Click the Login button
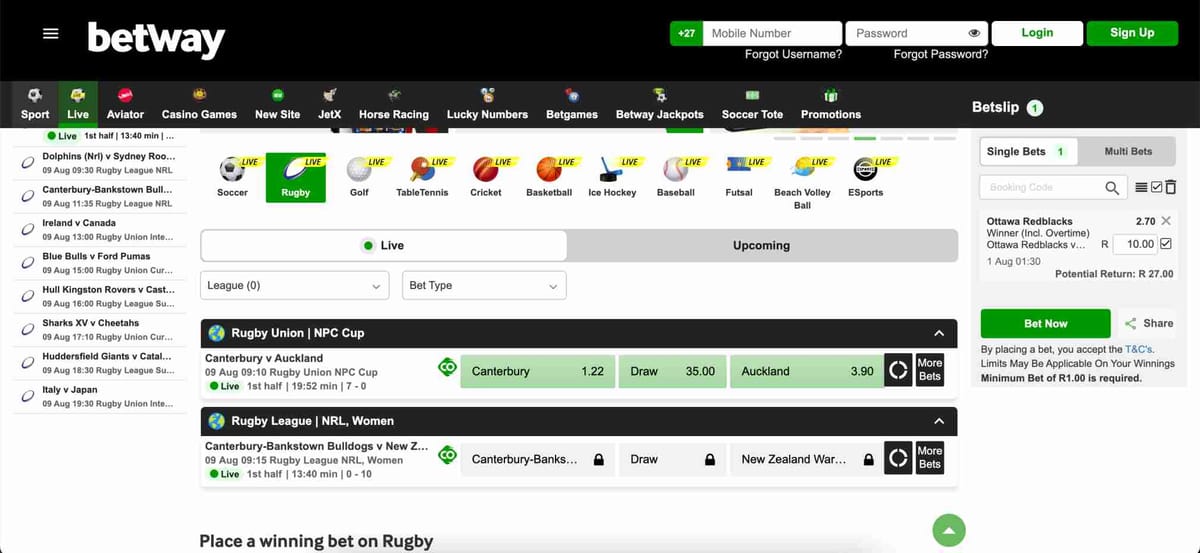 (1037, 33)
